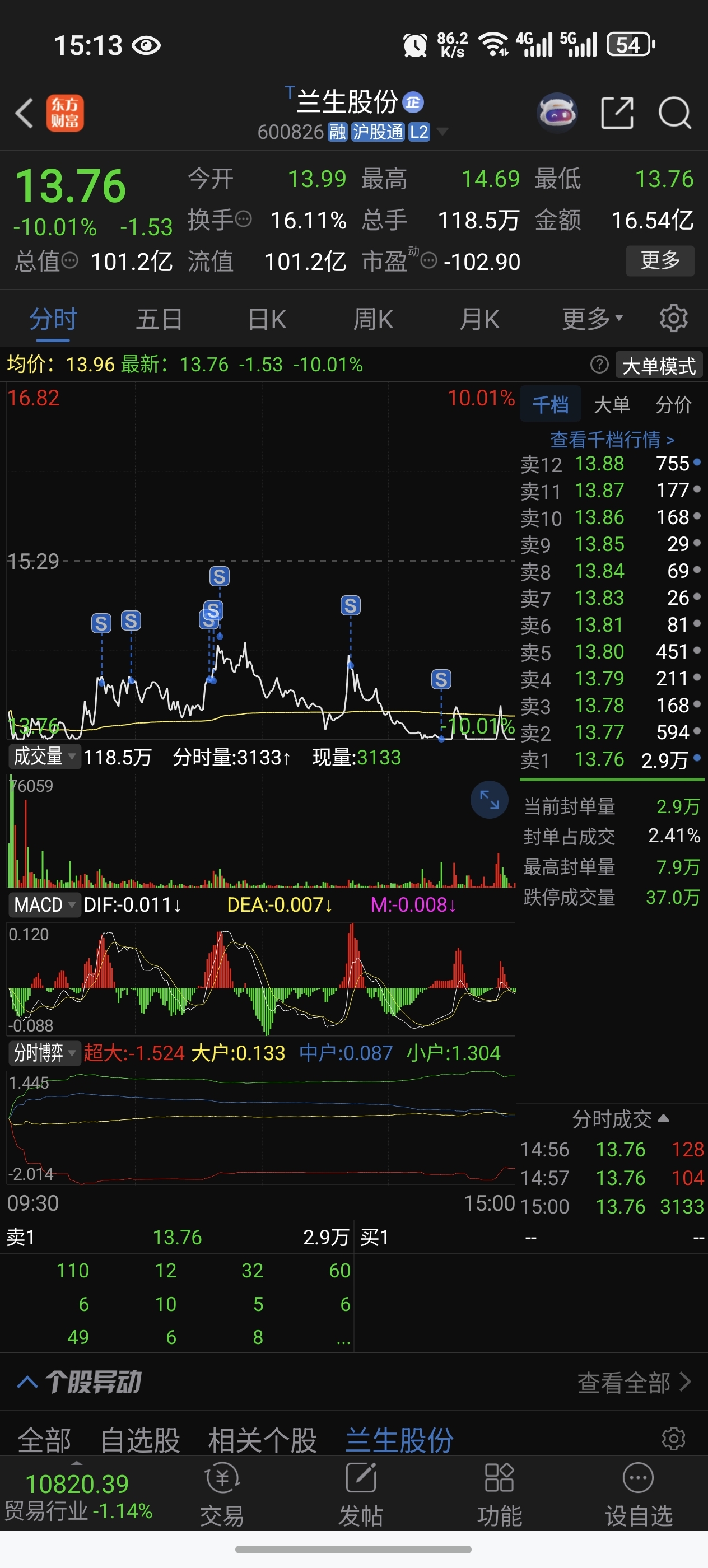
Task: Tap the topmost S sell marker on chart
Action: 219,576
